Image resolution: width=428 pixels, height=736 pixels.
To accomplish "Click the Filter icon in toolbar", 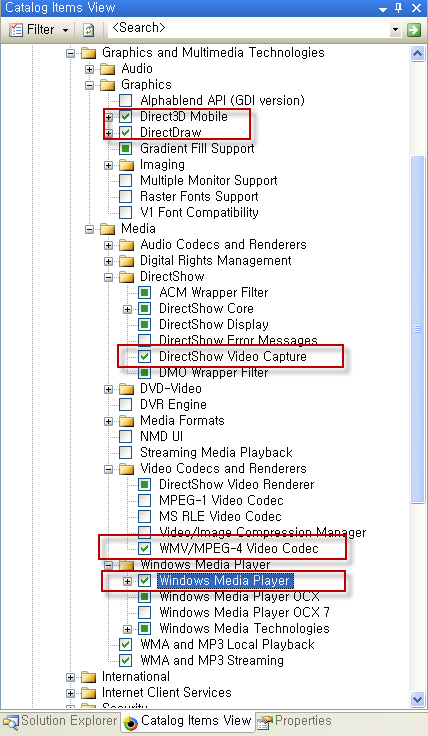I will (x=16, y=30).
